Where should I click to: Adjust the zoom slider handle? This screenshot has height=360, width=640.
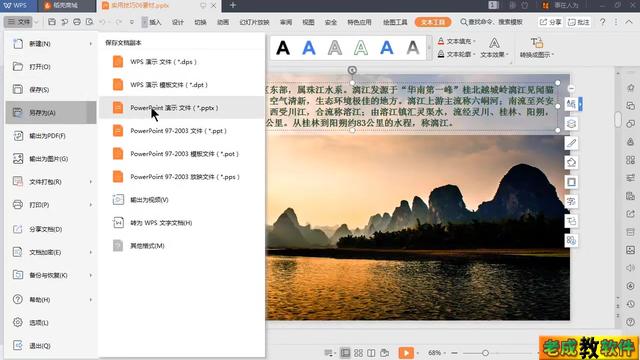coord(485,353)
